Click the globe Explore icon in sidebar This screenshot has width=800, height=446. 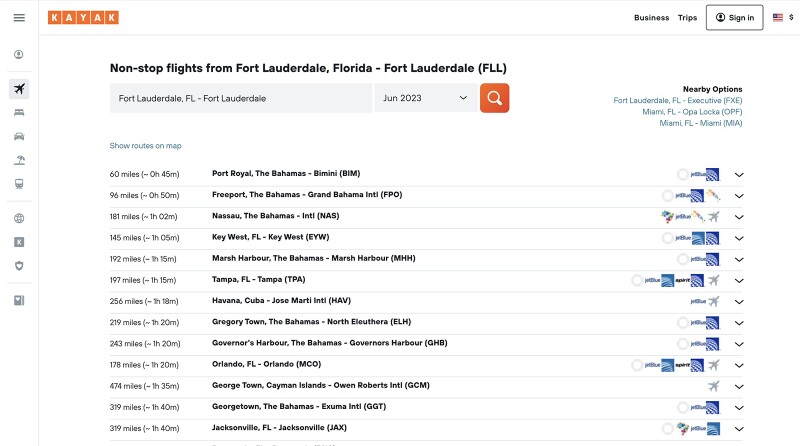tap(19, 218)
